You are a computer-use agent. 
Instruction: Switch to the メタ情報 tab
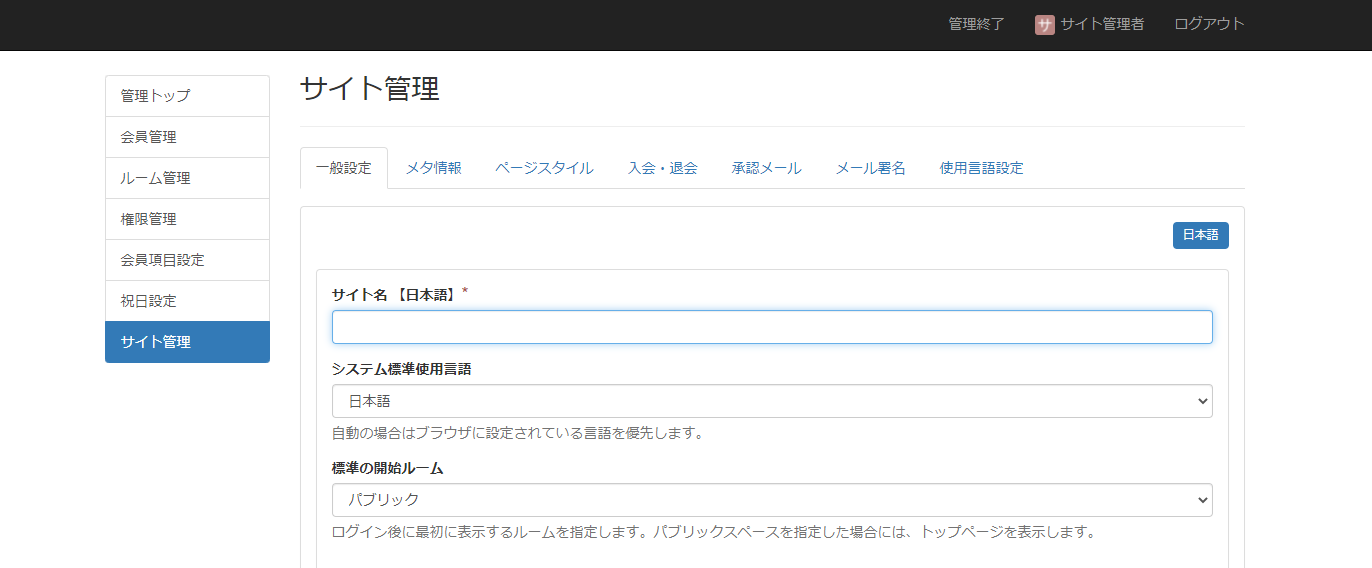click(x=433, y=168)
